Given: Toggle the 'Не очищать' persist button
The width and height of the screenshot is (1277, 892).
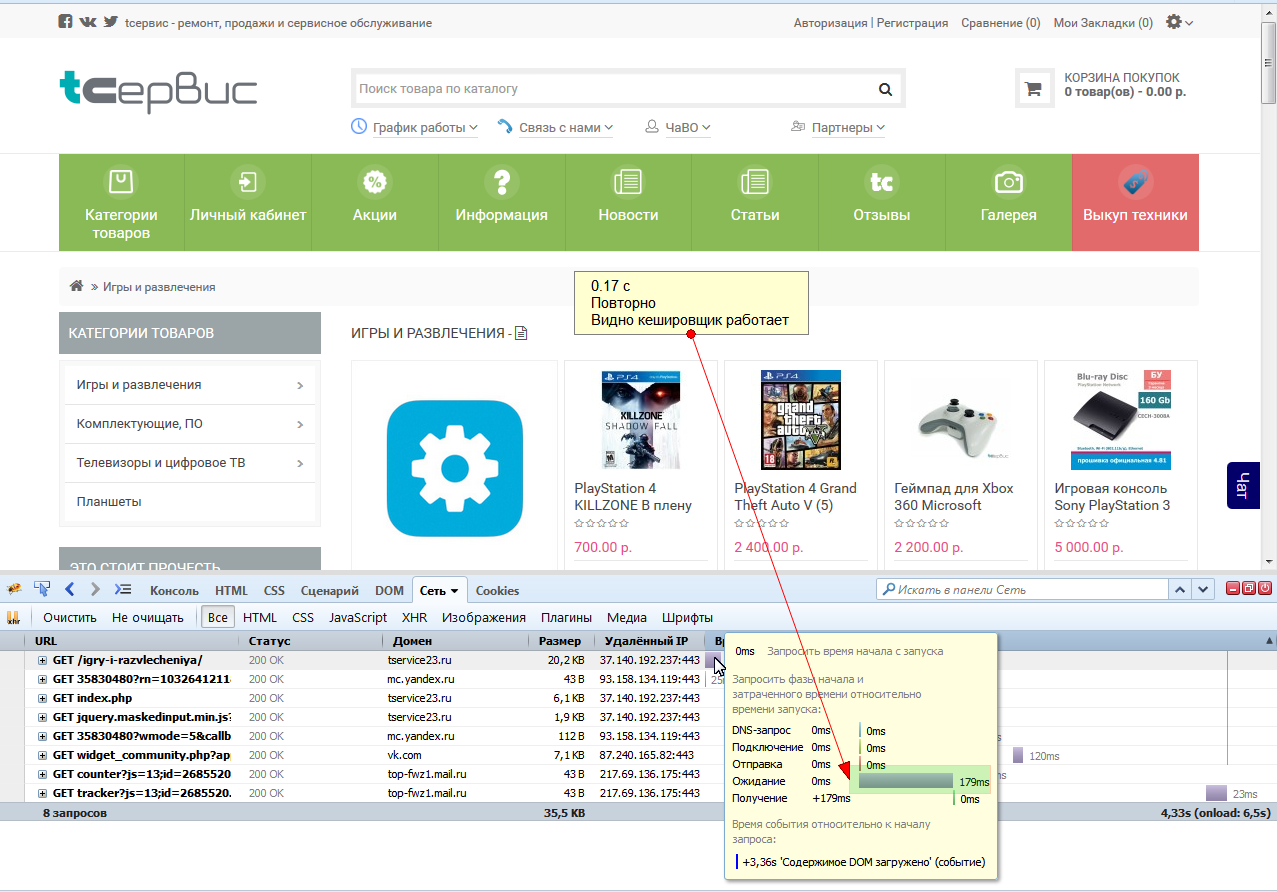Looking at the screenshot, I should [x=147, y=617].
